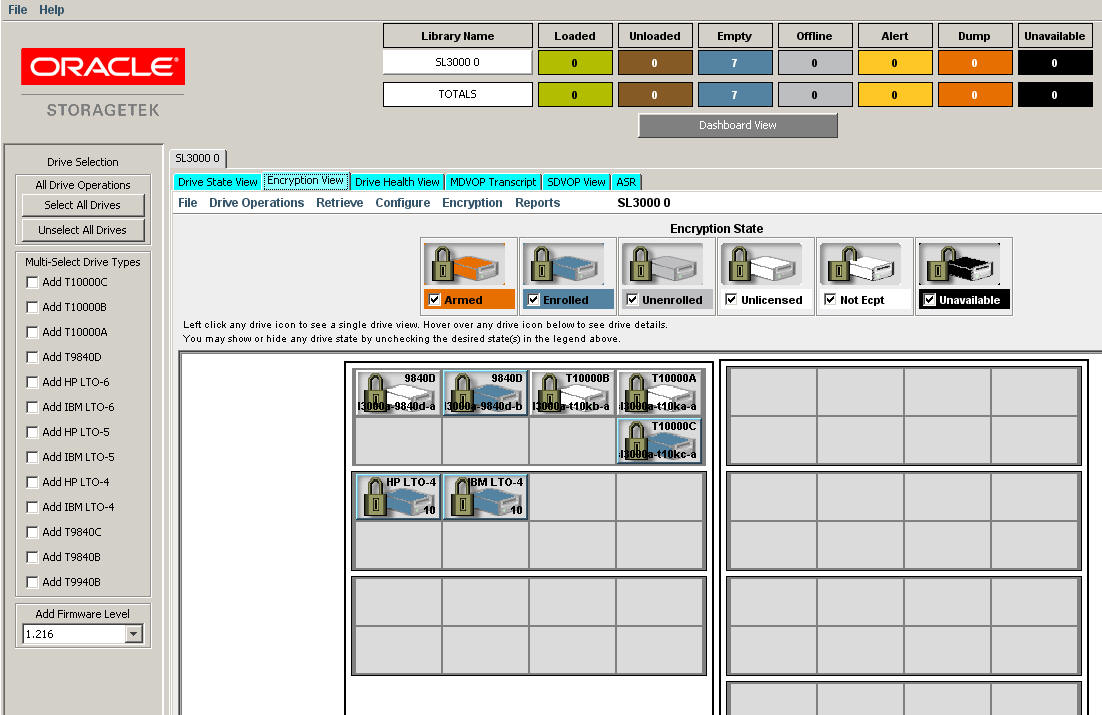Uncheck the Not Ecpt state checkbox

pyautogui.click(x=830, y=299)
